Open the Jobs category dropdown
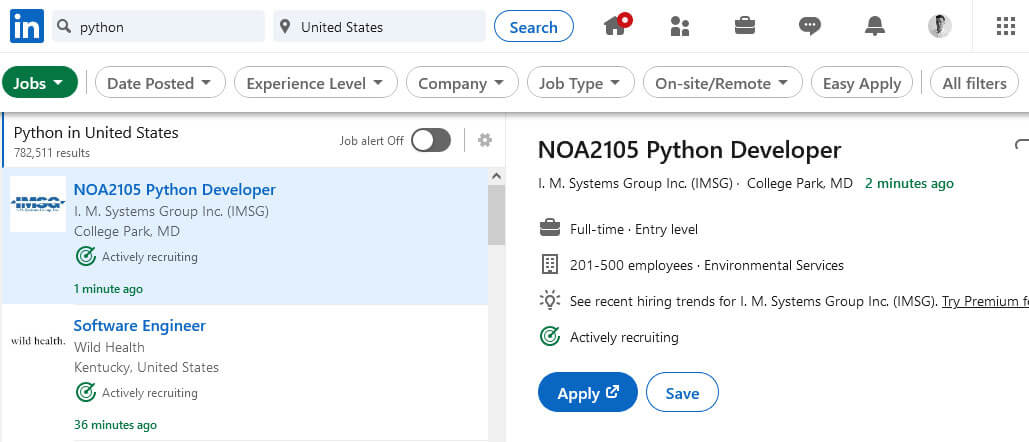 [40, 83]
